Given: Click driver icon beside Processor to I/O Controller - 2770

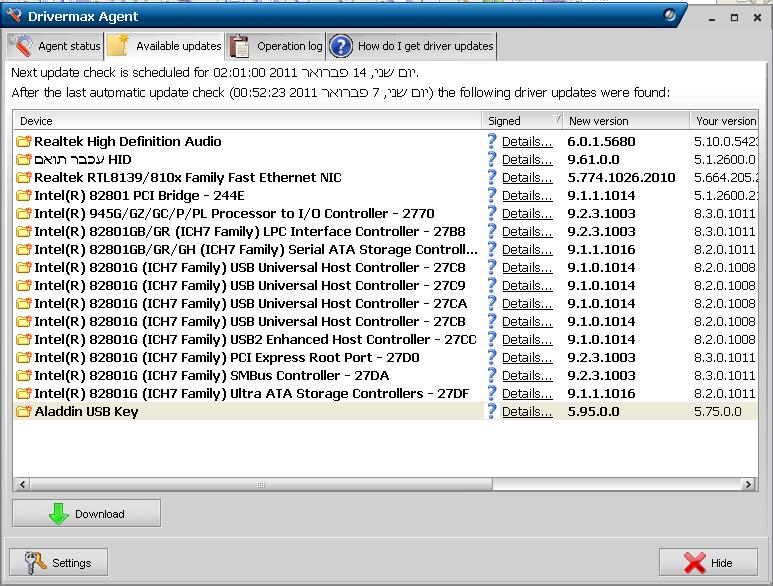Looking at the screenshot, I should 23,214.
